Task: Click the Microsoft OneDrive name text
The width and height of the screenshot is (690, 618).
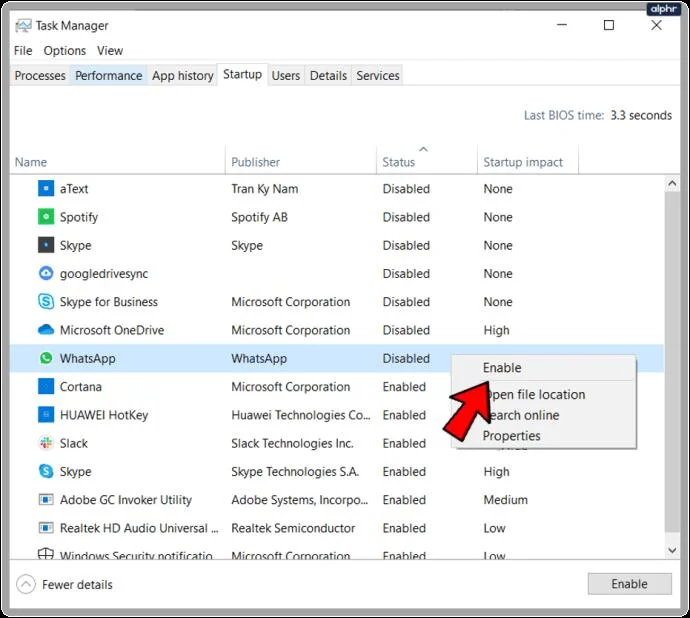Action: (112, 330)
